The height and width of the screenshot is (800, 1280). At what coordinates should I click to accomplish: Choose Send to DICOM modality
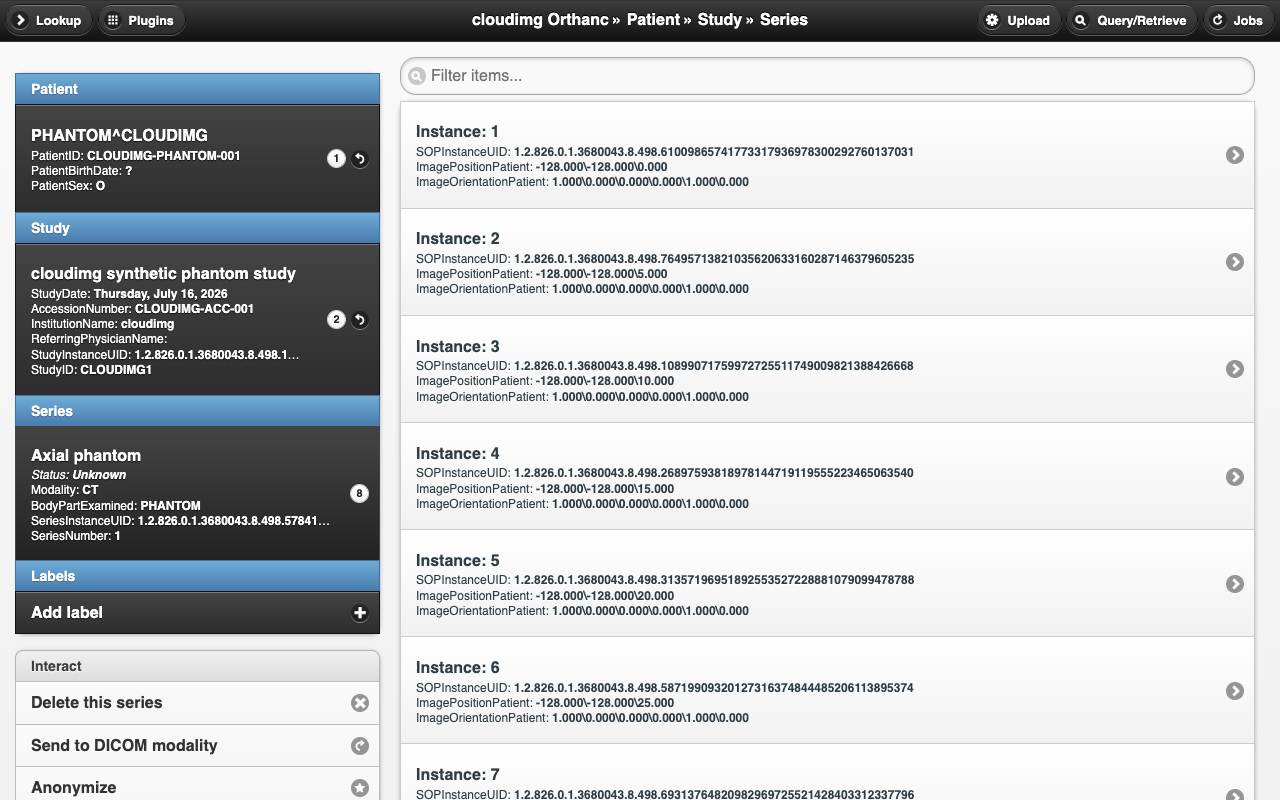(x=197, y=746)
